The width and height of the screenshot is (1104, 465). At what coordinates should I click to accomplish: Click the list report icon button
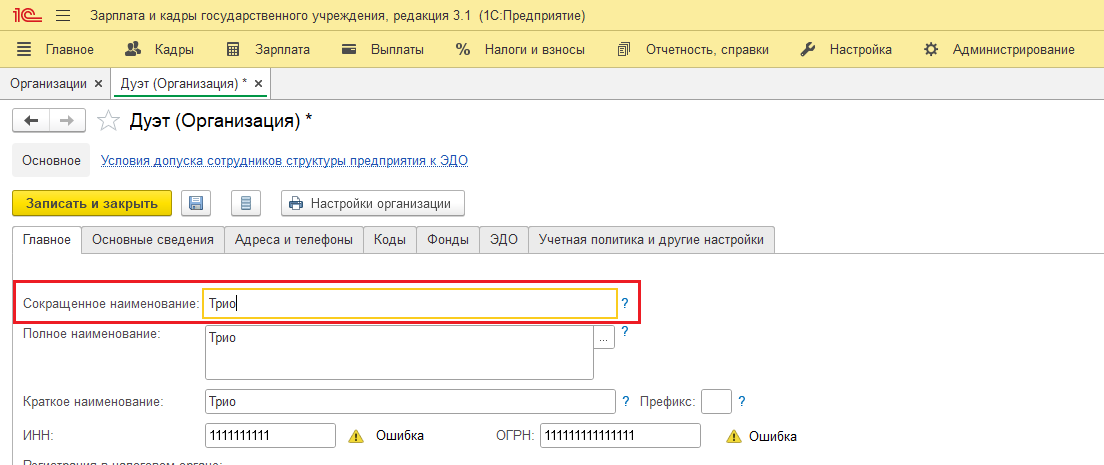coord(246,204)
